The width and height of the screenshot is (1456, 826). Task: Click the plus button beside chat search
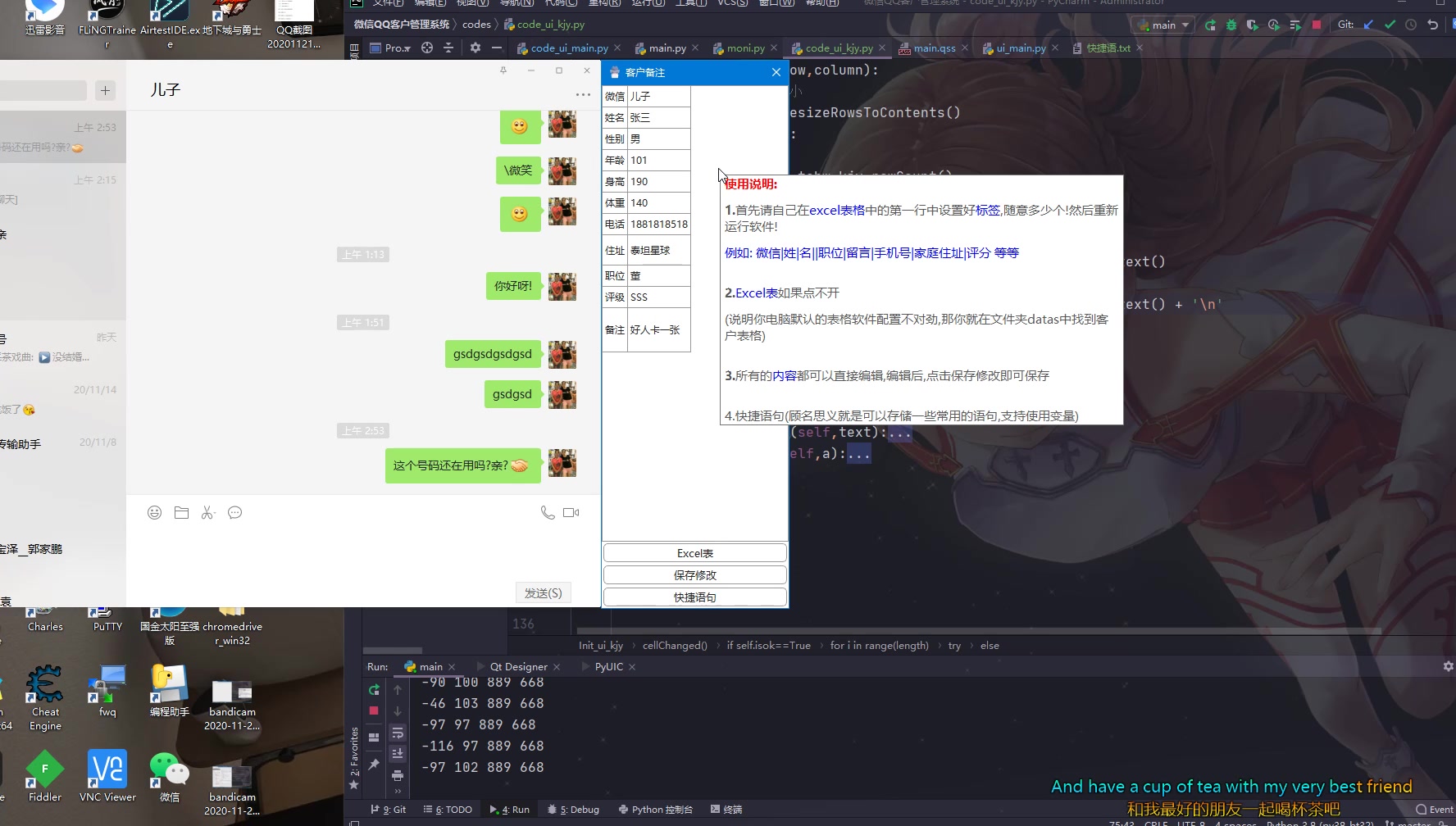point(105,90)
